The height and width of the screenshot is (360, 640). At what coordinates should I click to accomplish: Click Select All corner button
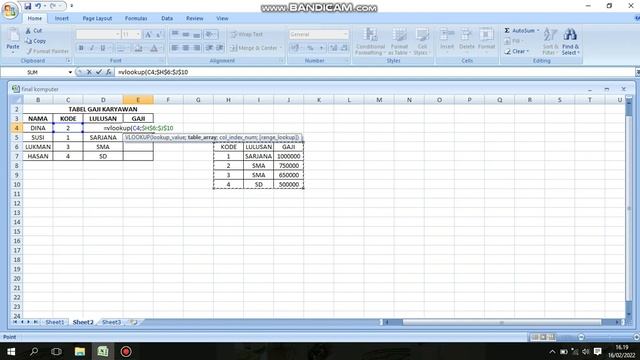tap(16, 100)
